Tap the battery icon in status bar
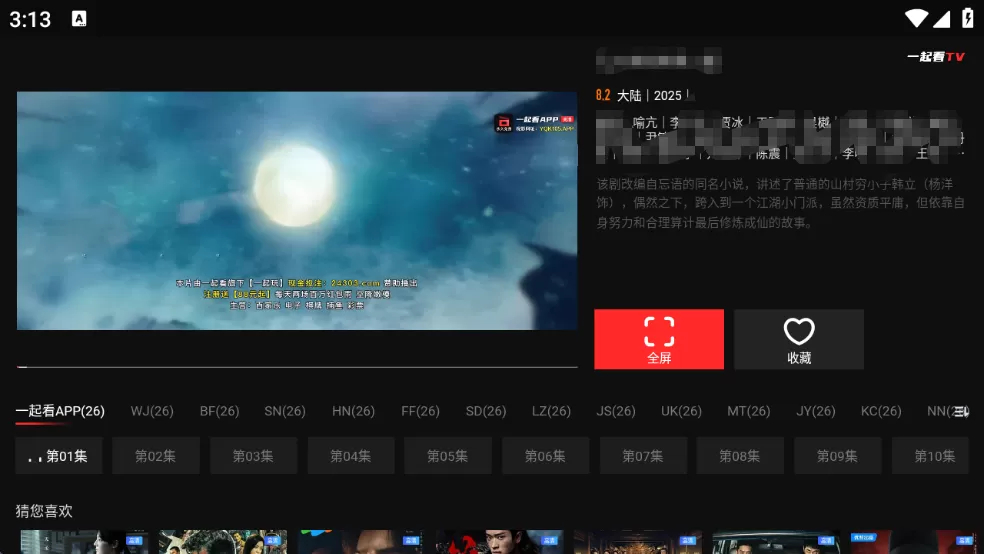 967,18
